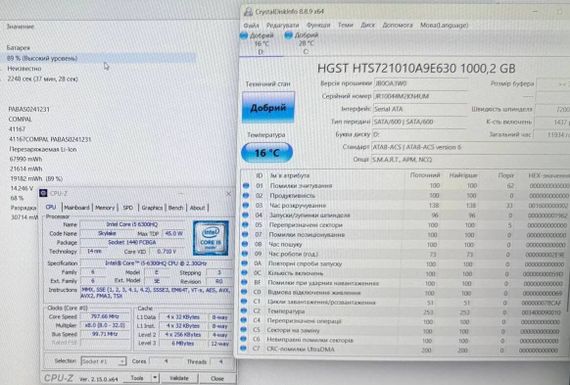Select disk D: status tab at 16 °C

click(261, 44)
